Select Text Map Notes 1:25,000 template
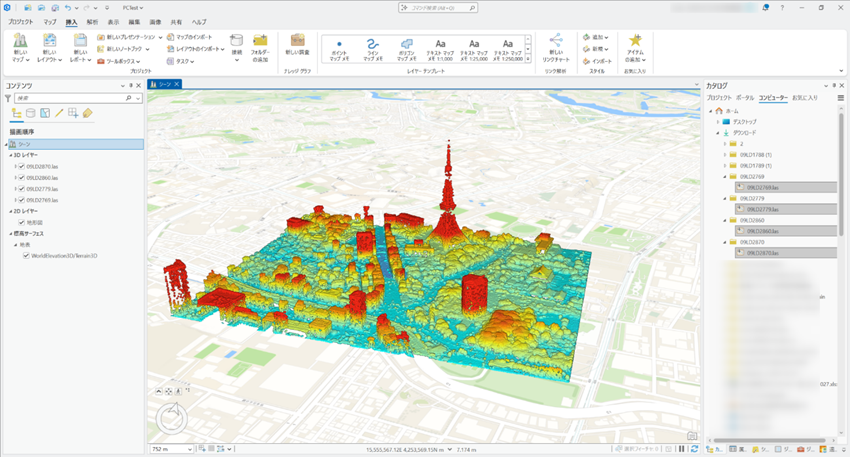This screenshot has height=457, width=850. (474, 49)
